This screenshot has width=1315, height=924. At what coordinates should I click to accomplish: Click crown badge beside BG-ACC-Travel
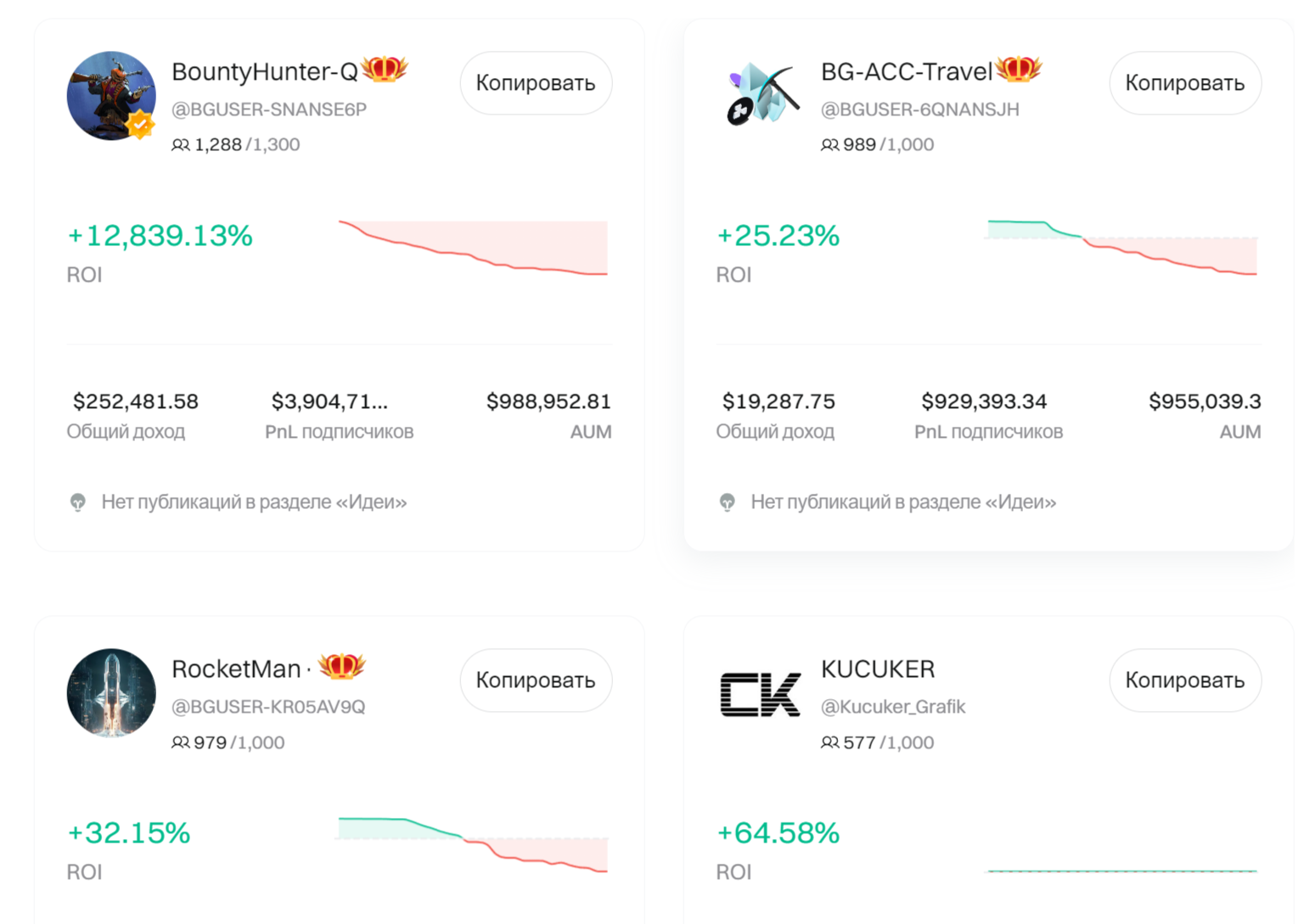(1018, 69)
